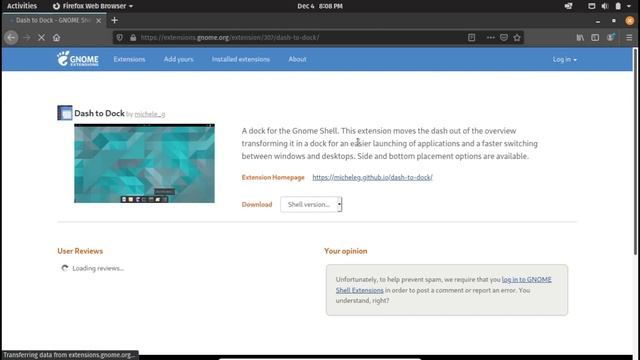Open the Log in dropdown
Screen dimensions: 640x360
[x=564, y=60]
